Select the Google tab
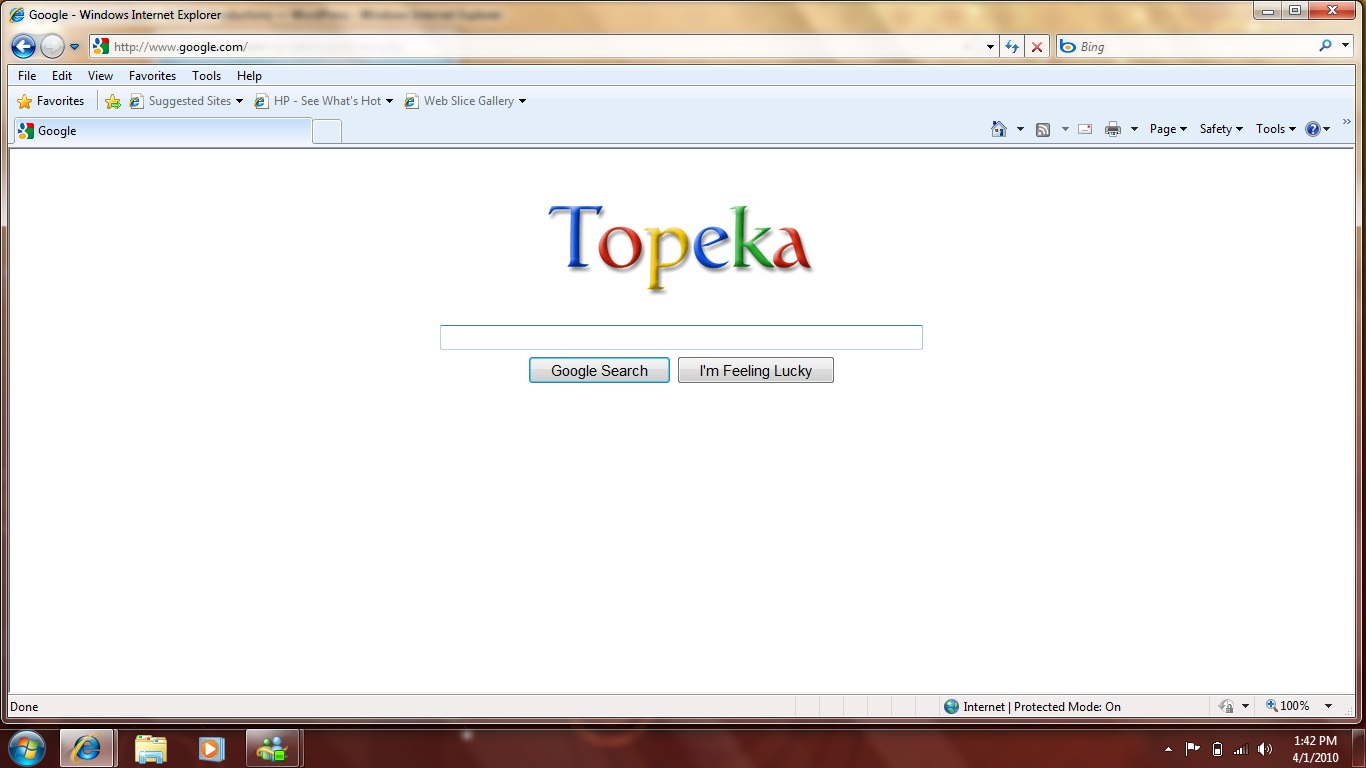 tap(160, 131)
